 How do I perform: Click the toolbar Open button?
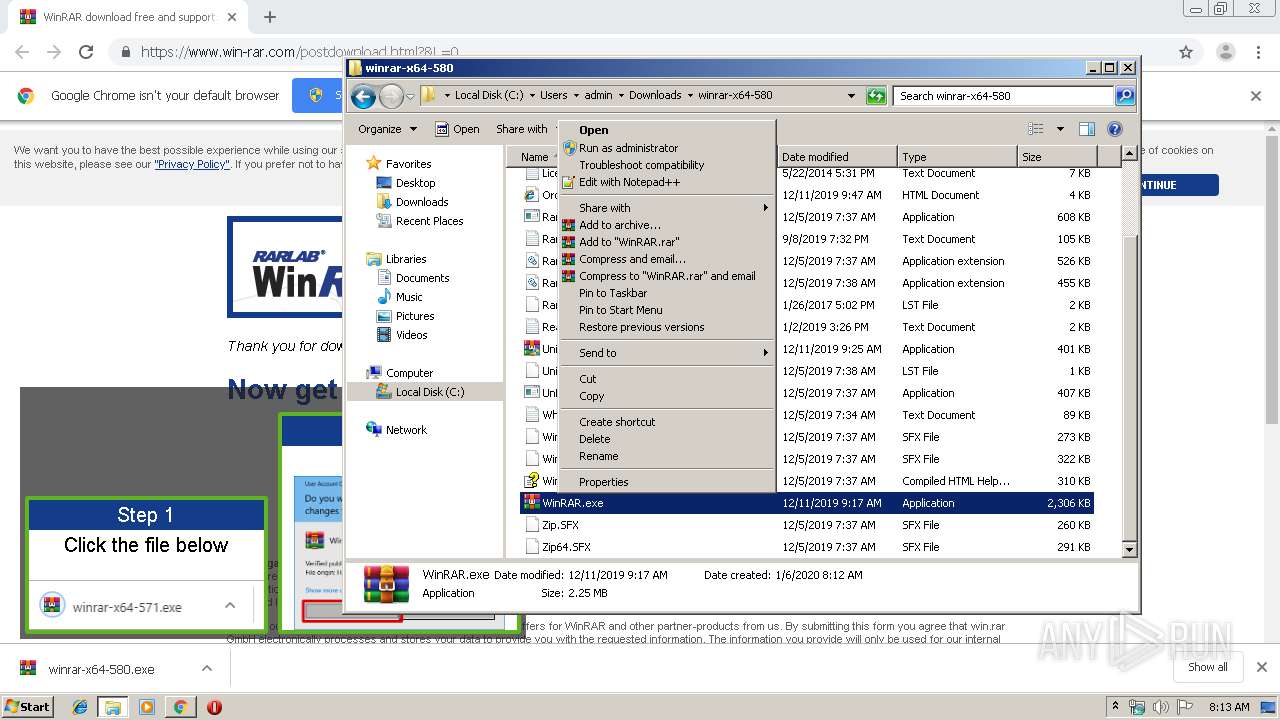(x=457, y=129)
